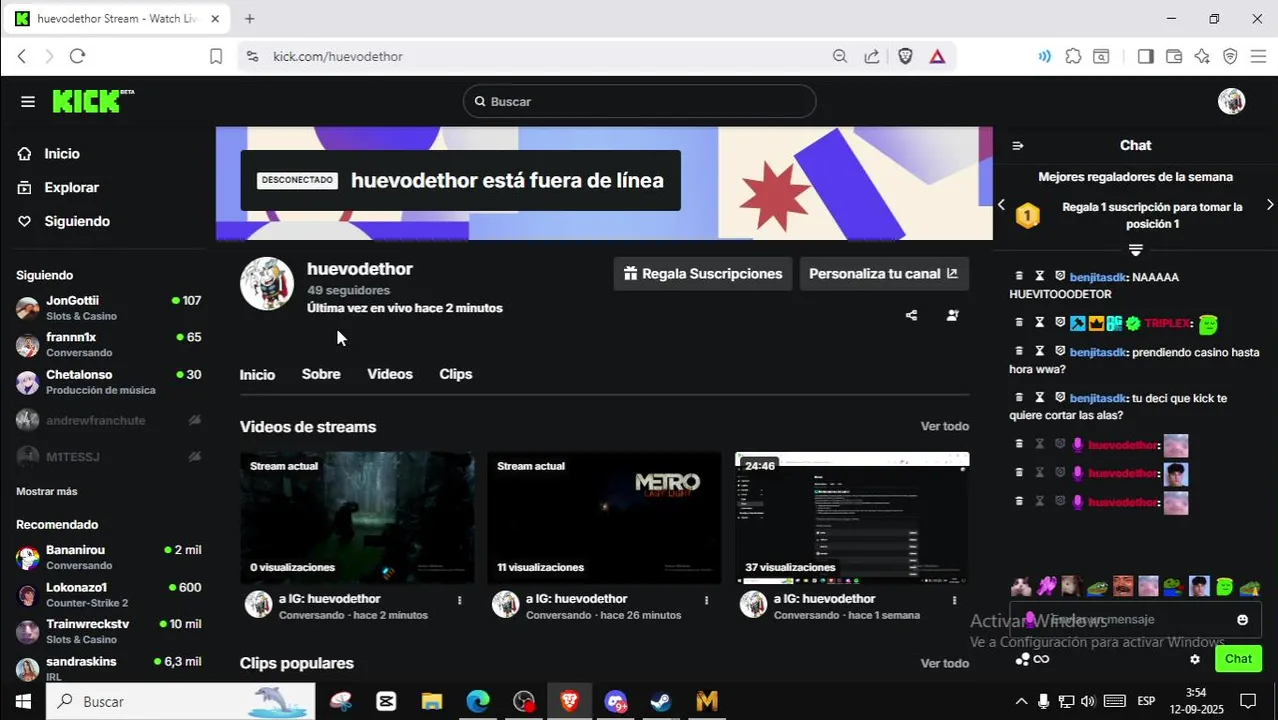The image size is (1278, 720).
Task: Switch to the Sobre tab
Action: click(321, 374)
